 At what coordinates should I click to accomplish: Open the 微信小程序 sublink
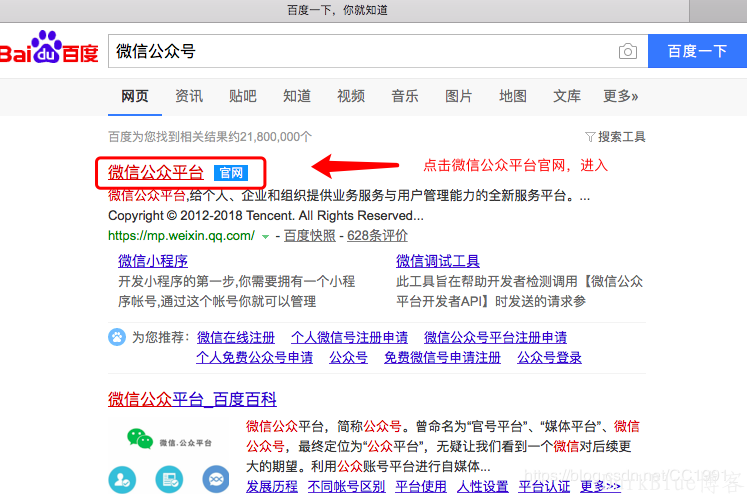pos(153,261)
